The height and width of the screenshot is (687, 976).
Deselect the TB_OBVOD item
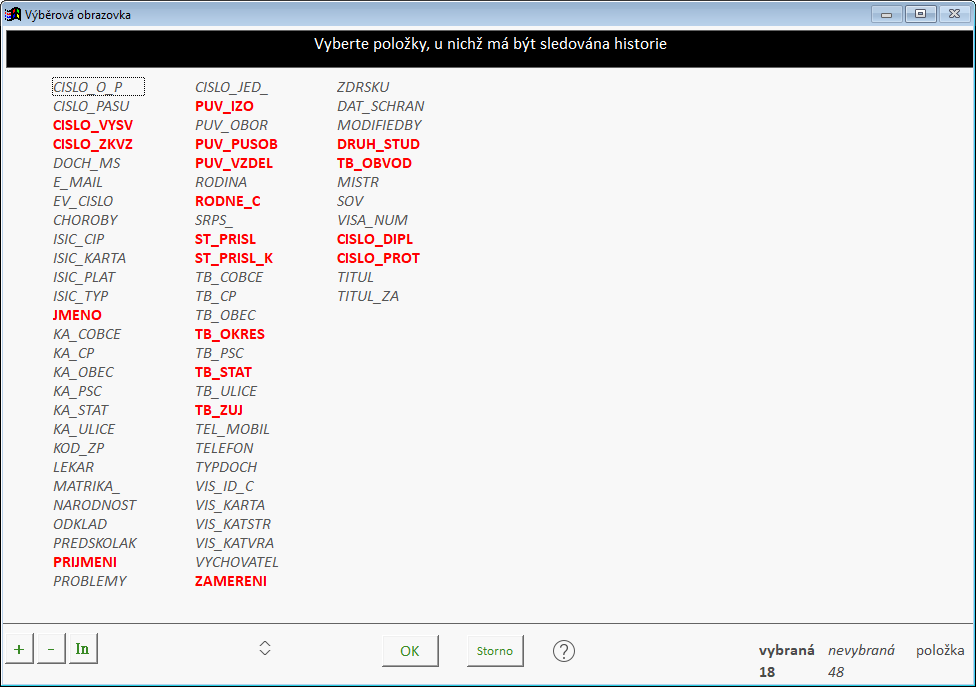click(x=374, y=163)
